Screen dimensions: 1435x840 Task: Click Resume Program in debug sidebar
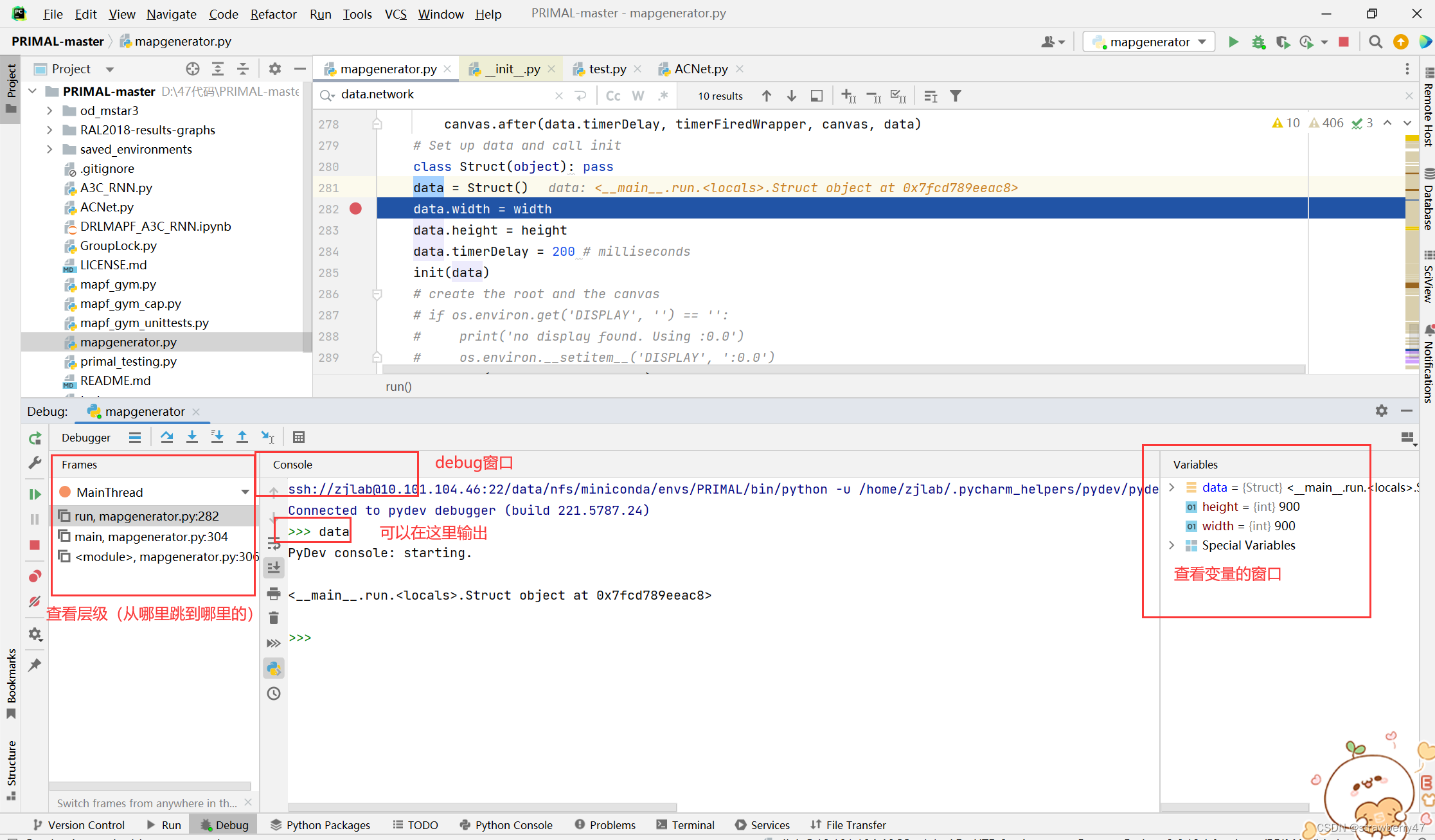click(35, 494)
